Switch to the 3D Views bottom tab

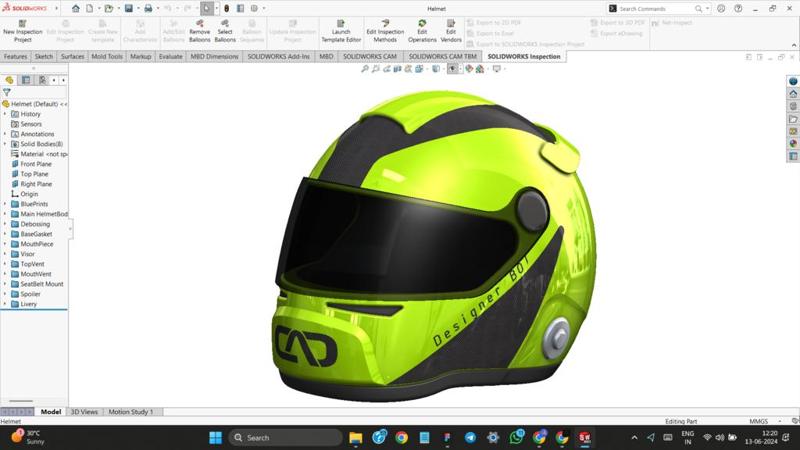tap(84, 412)
